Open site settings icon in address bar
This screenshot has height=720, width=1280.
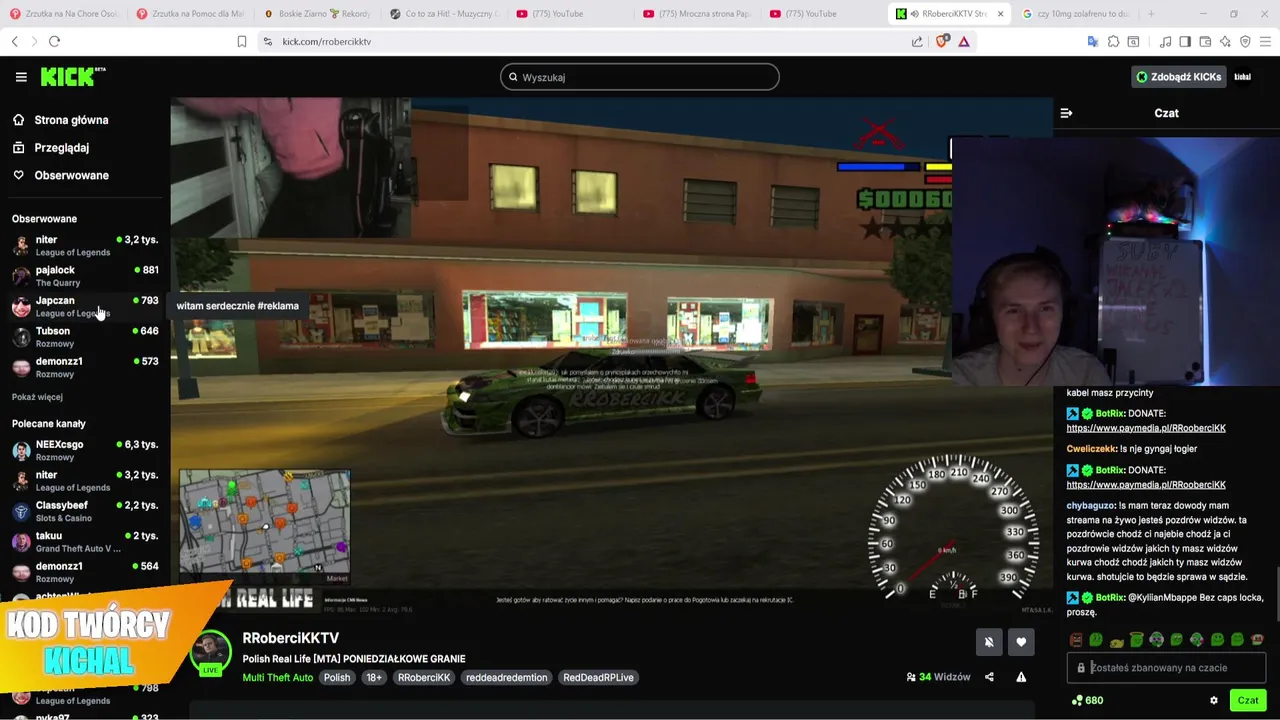pyautogui.click(x=267, y=41)
